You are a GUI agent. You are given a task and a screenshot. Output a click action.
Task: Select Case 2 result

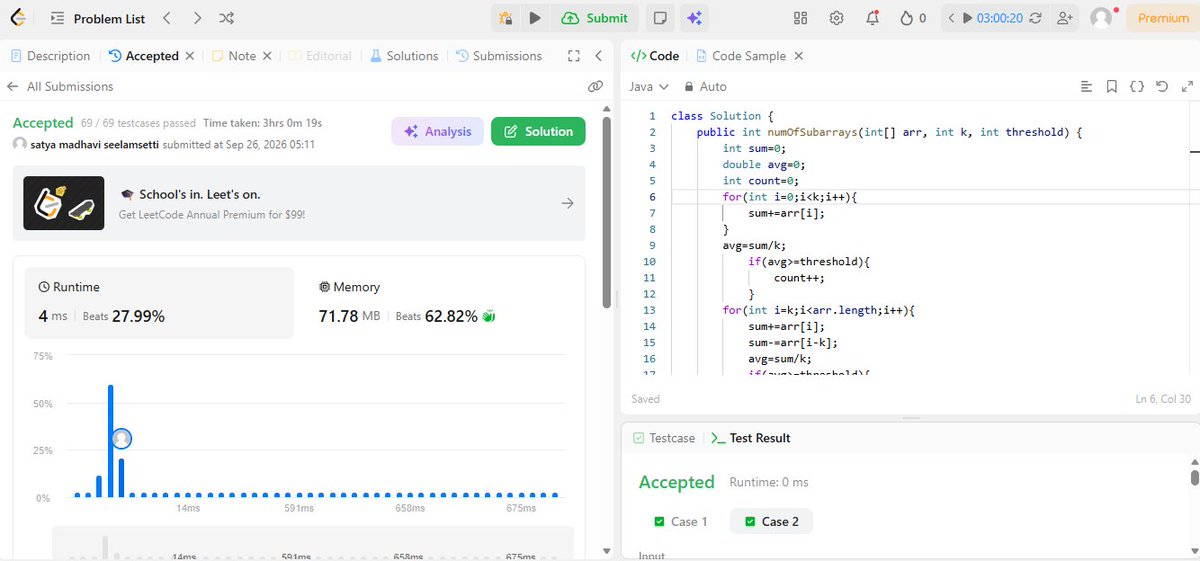[771, 521]
